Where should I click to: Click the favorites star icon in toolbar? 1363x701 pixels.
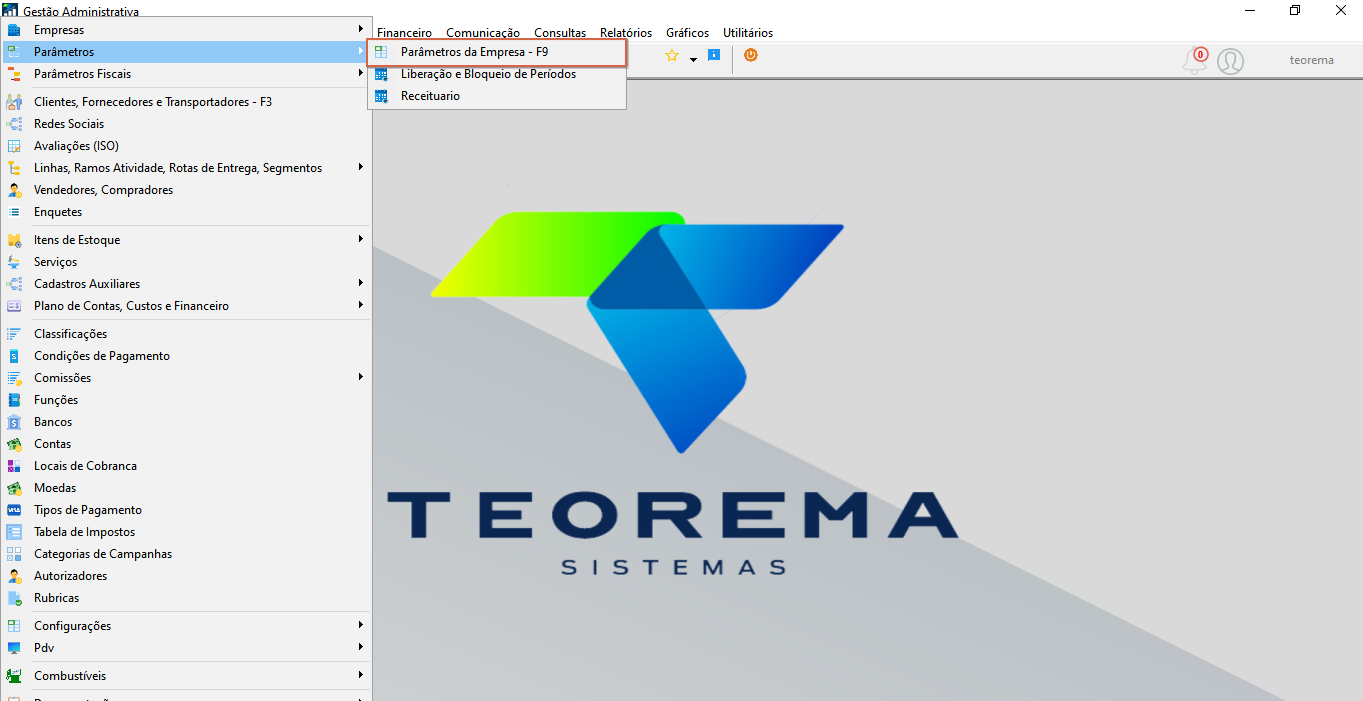pyautogui.click(x=672, y=56)
